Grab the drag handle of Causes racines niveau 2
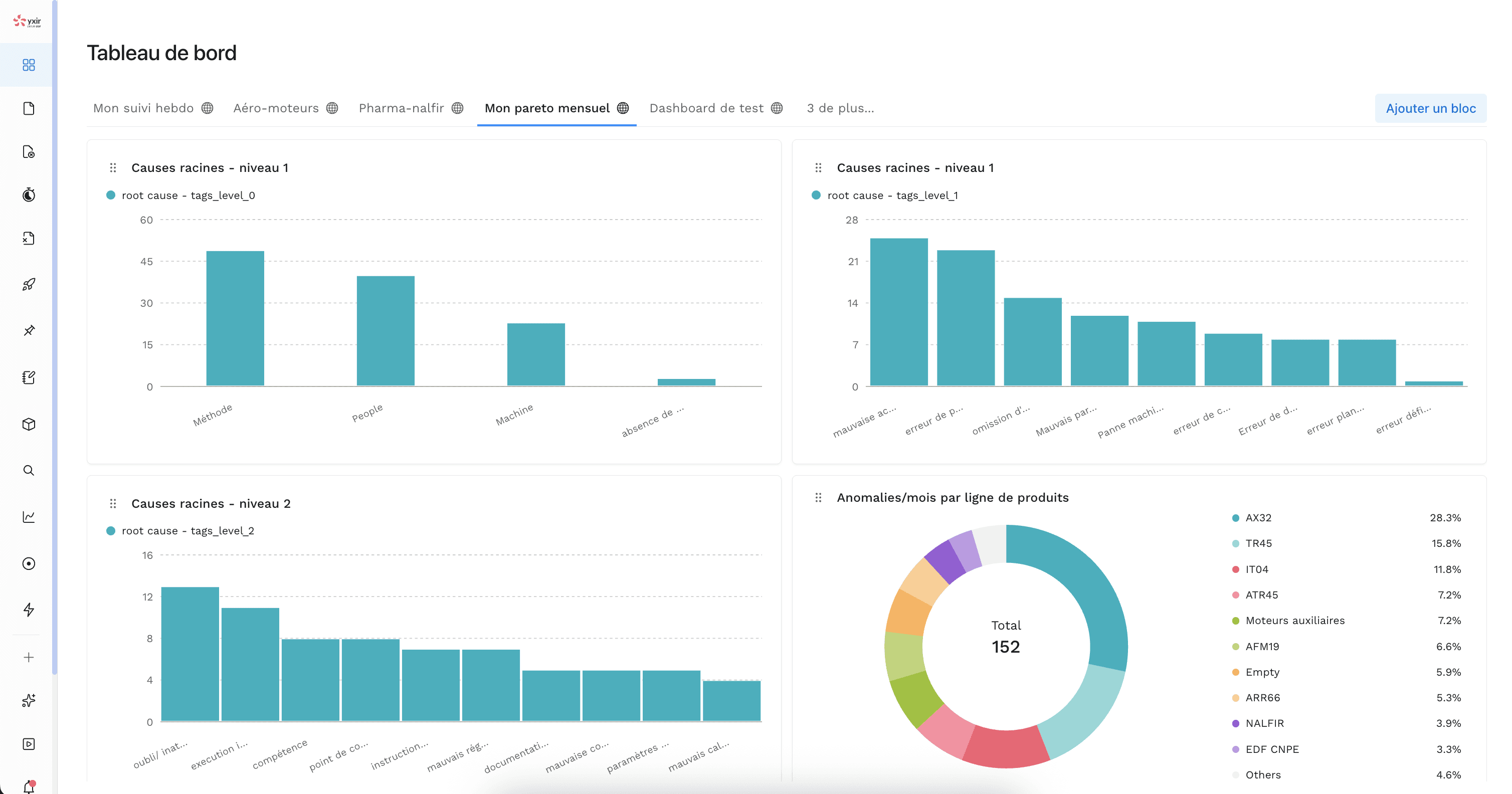 click(x=113, y=503)
